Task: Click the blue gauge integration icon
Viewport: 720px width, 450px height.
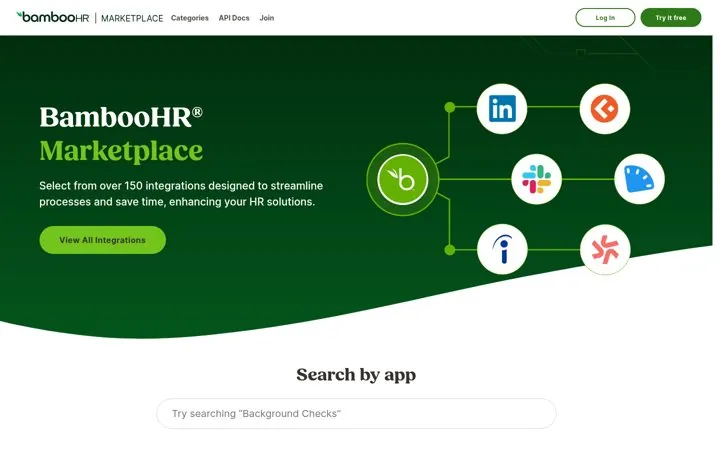Action: click(639, 179)
